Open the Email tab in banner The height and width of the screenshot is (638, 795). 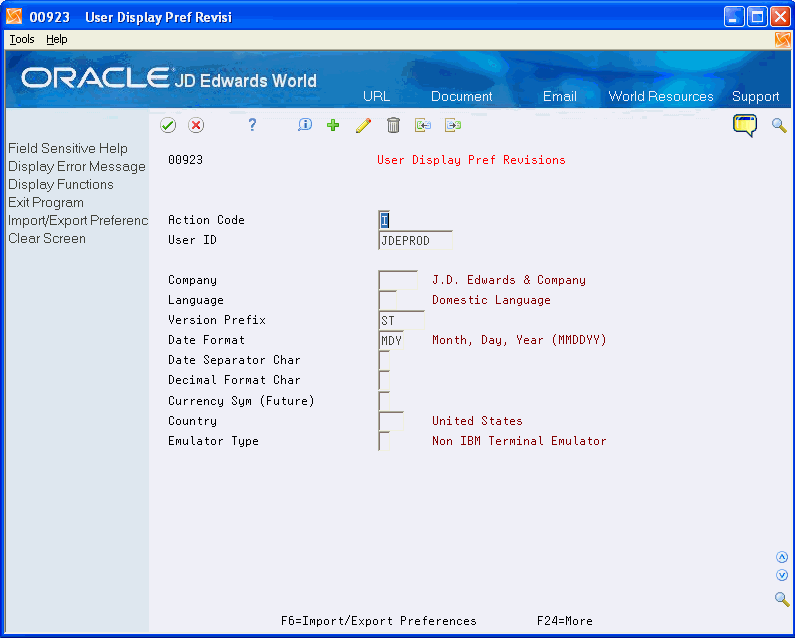tap(560, 96)
